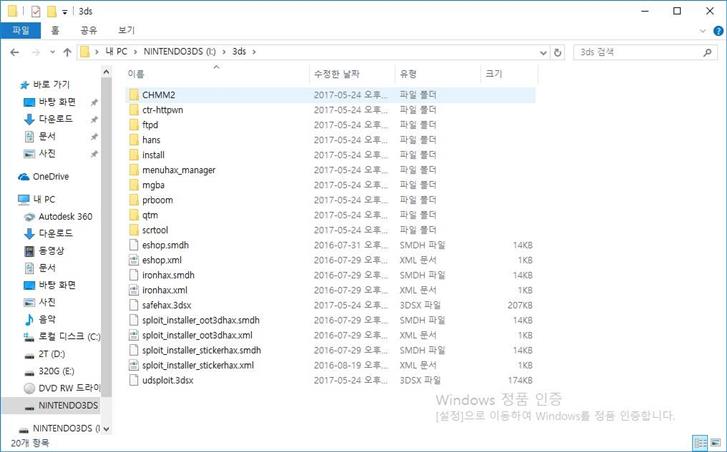Click the ironhax.xml file icon
Image resolution: width=727 pixels, height=452 pixels.
[x=134, y=290]
